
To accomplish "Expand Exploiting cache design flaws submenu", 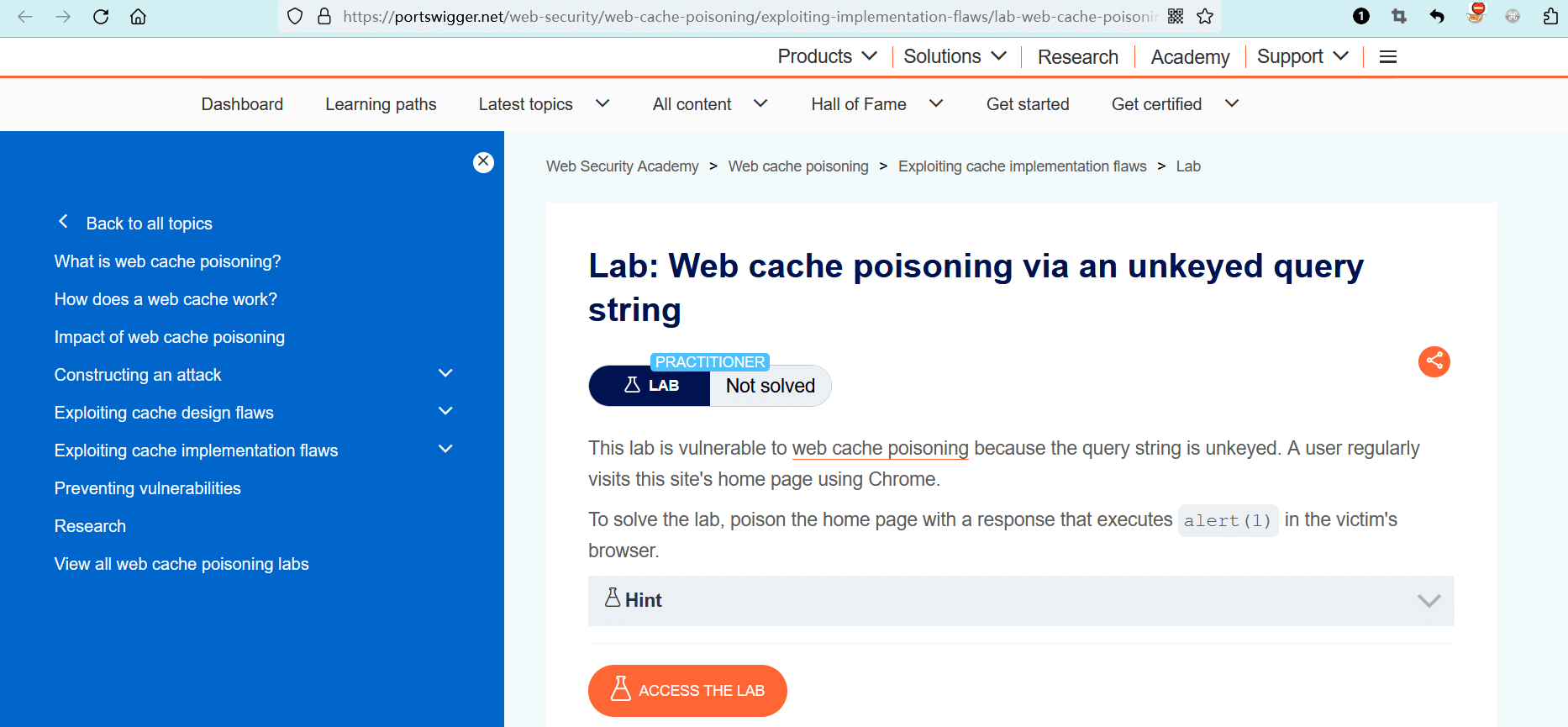I will (x=445, y=412).
